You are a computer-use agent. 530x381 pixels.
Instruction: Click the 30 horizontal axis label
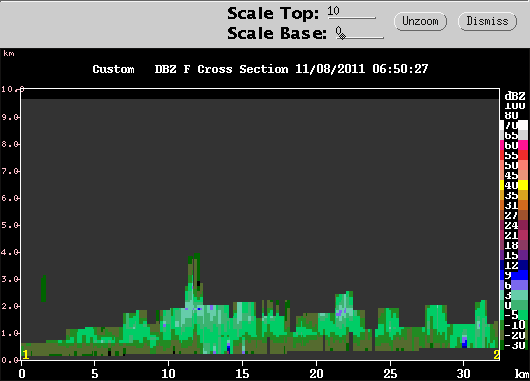pos(463,374)
